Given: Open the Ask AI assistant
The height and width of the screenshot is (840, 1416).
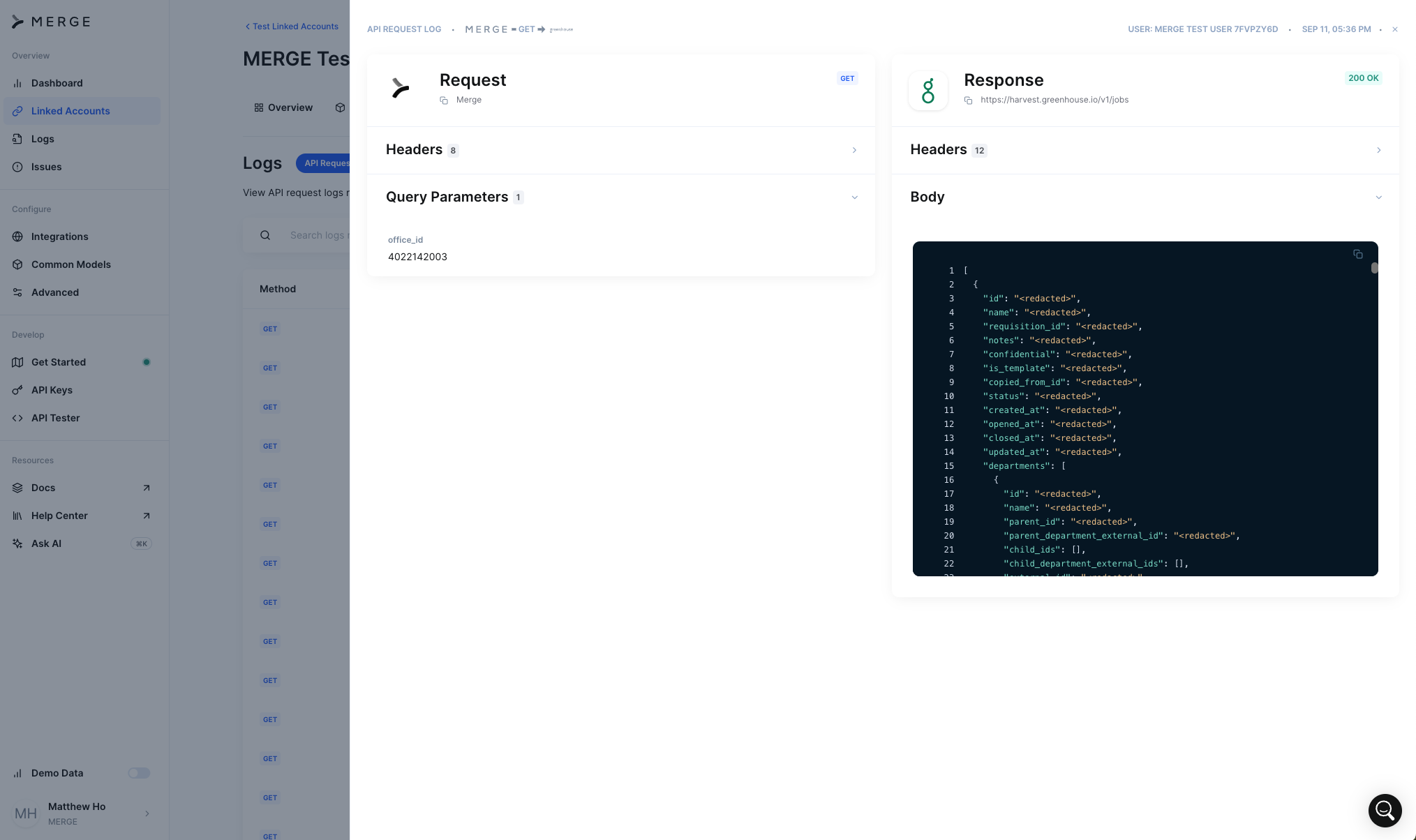Looking at the screenshot, I should tap(46, 543).
